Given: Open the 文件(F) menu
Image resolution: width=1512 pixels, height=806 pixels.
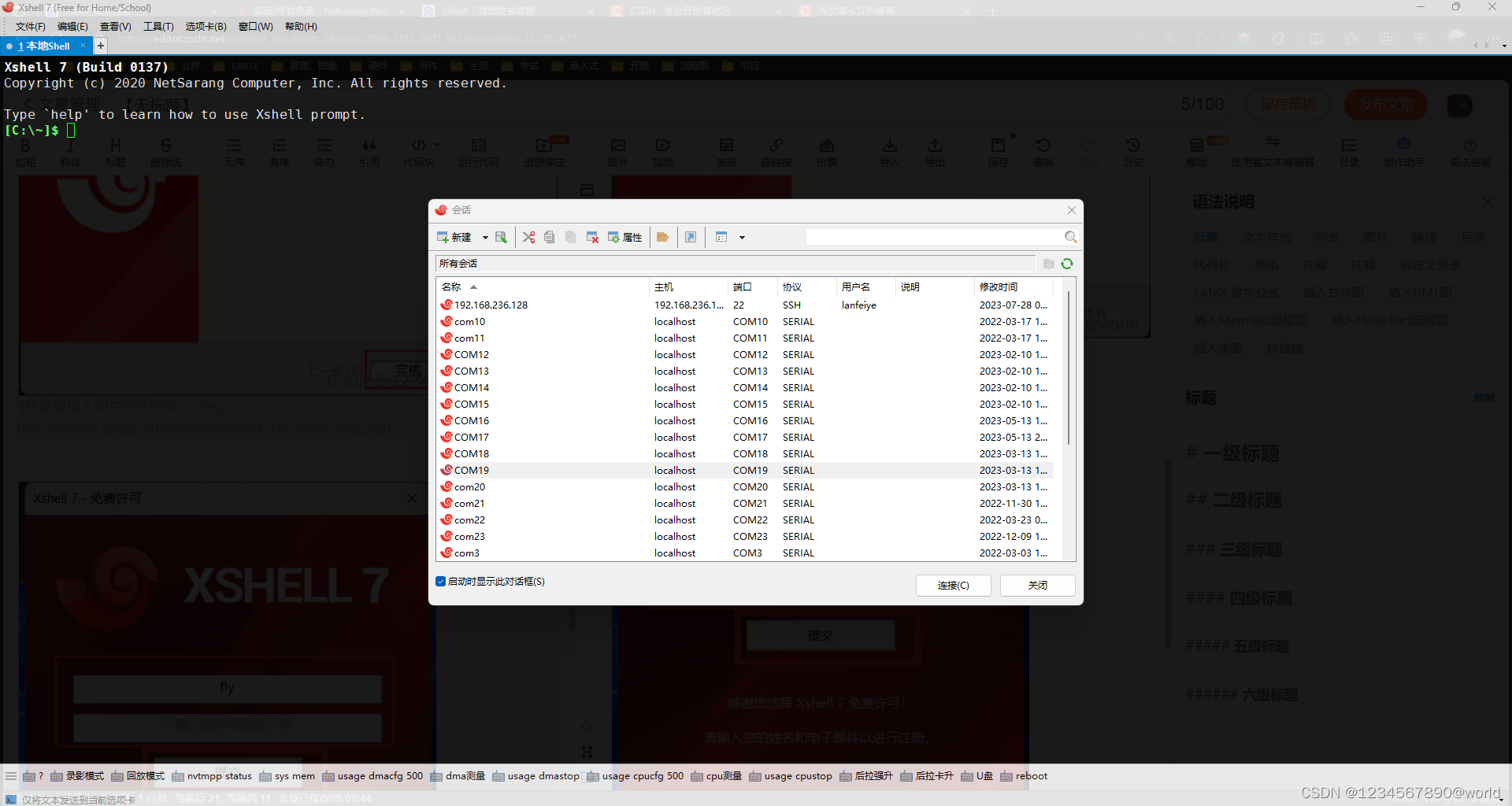Looking at the screenshot, I should tap(30, 26).
